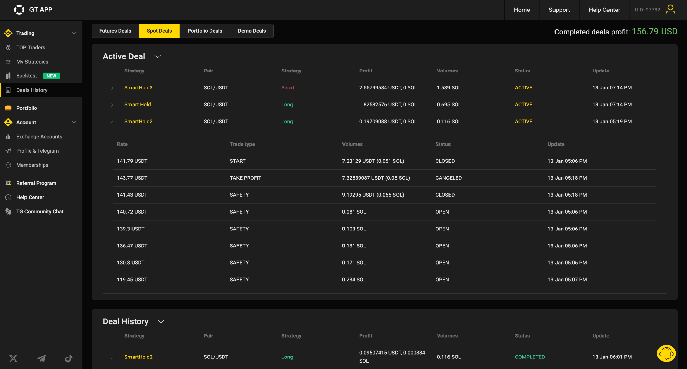Open the Referral Program icon
This screenshot has width=687, height=369.
coord(8,183)
